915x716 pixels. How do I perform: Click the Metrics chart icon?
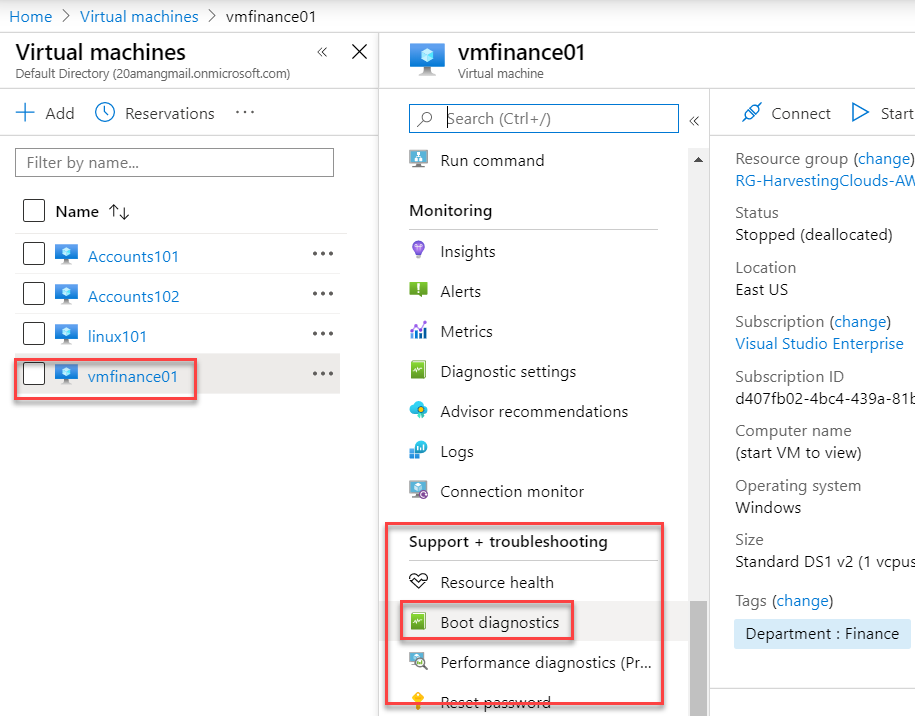click(x=418, y=330)
